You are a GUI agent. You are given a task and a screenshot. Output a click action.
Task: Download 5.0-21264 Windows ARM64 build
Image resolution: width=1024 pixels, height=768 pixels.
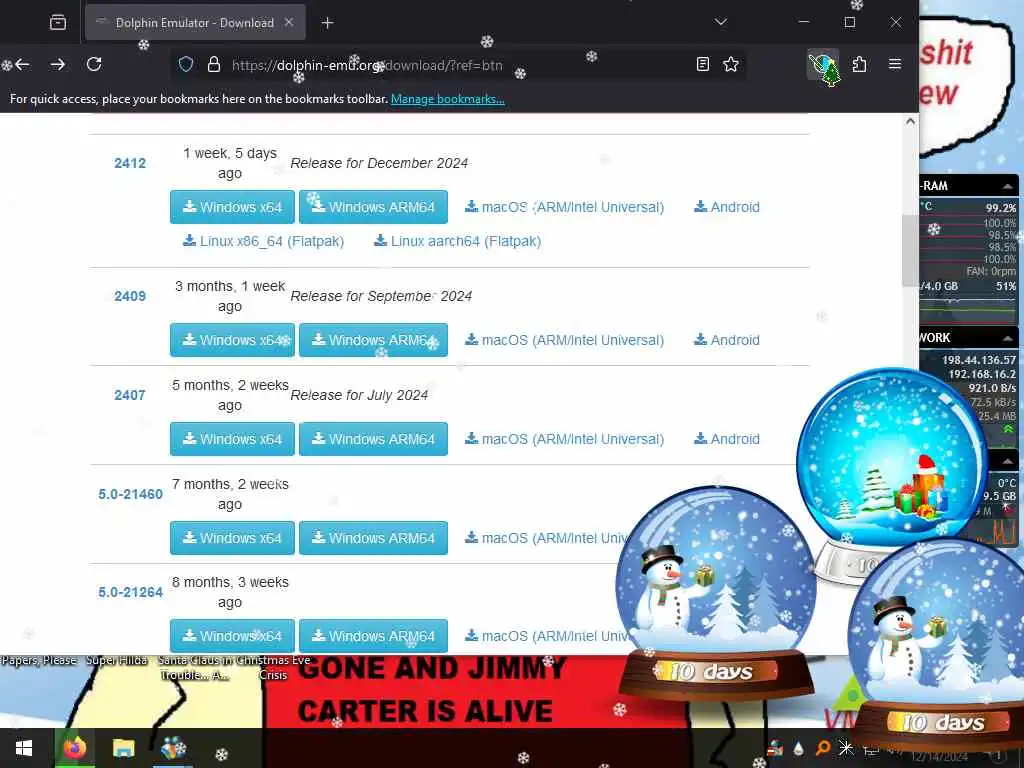point(374,636)
